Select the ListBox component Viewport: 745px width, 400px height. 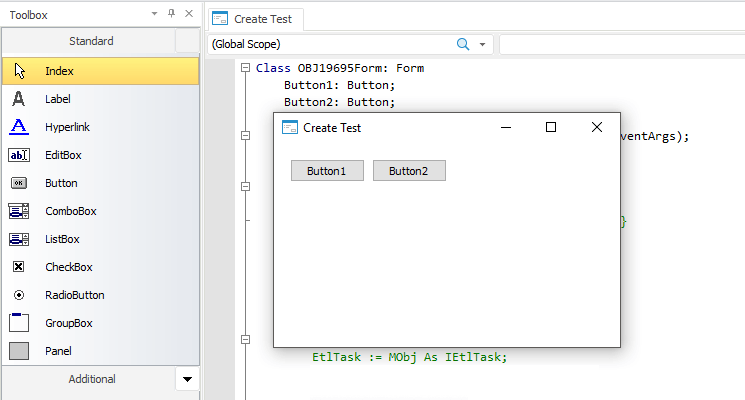coord(61,239)
